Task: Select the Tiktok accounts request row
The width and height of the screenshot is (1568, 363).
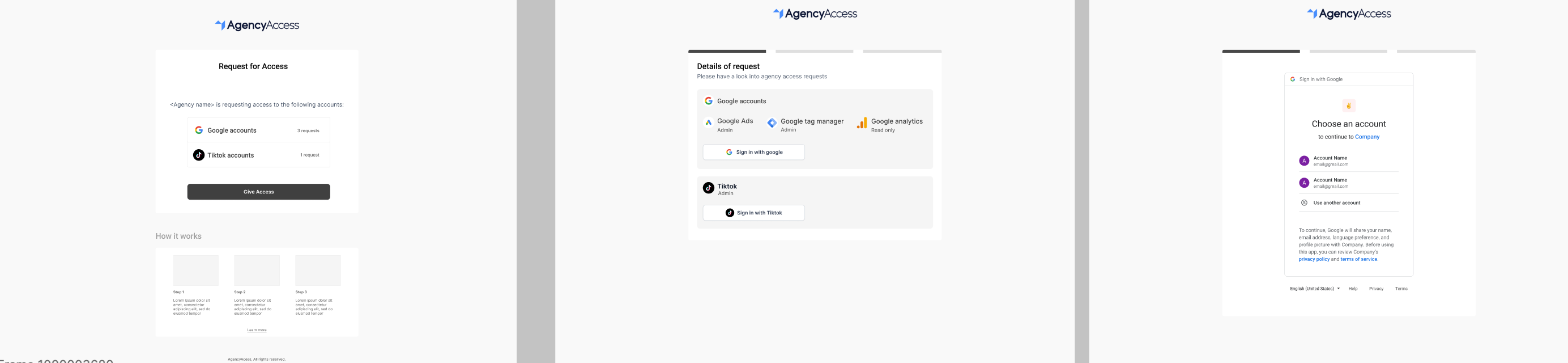Action: [259, 155]
